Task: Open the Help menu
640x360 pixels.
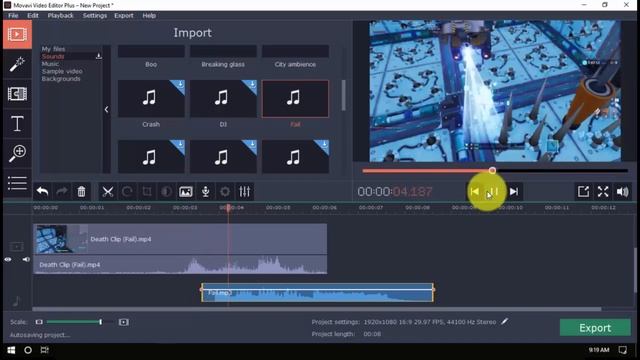Action: click(x=149, y=16)
